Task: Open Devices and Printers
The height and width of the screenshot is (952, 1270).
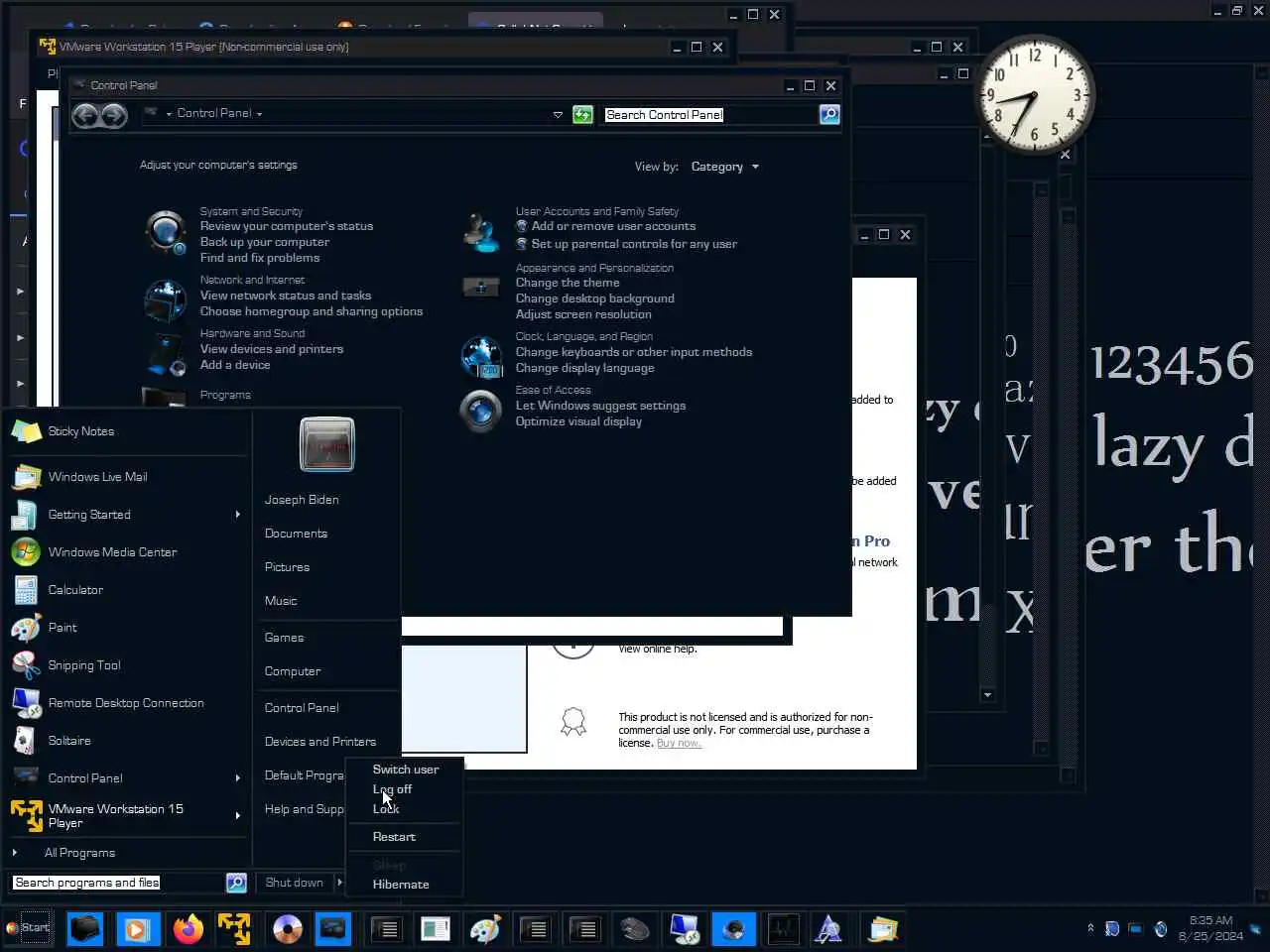Action: 320,742
